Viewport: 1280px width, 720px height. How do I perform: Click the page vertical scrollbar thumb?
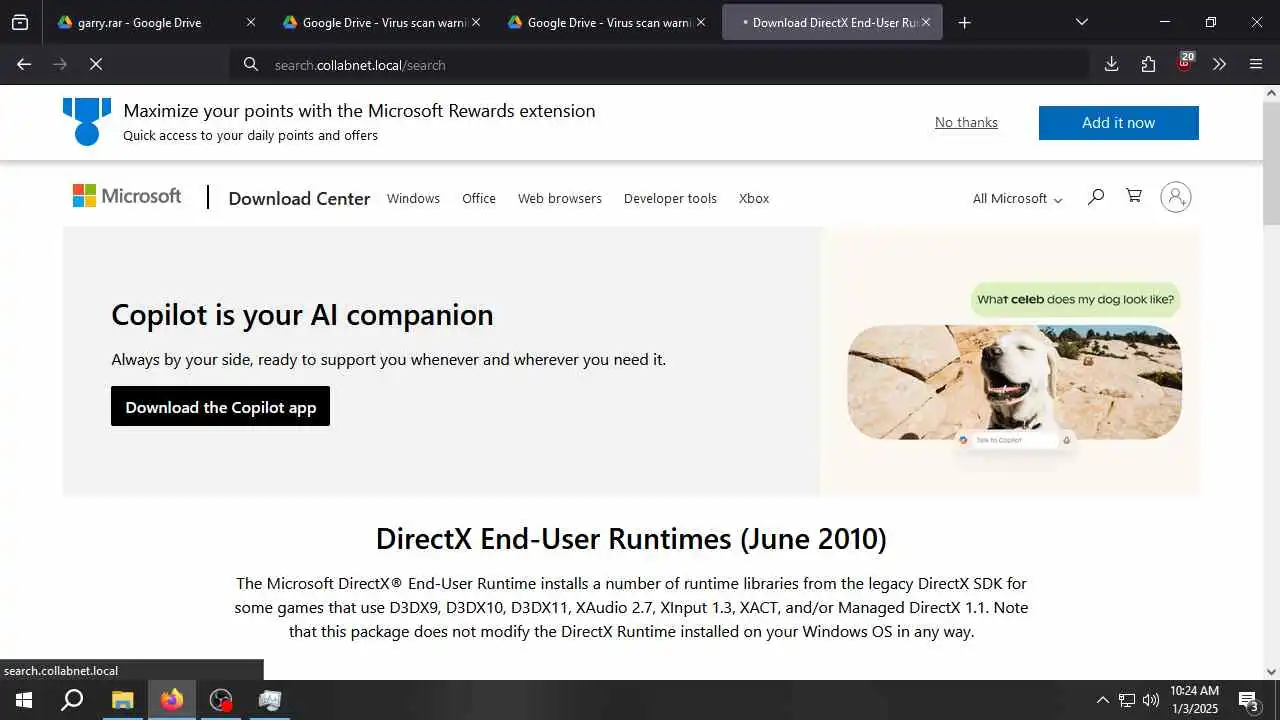[1271, 162]
